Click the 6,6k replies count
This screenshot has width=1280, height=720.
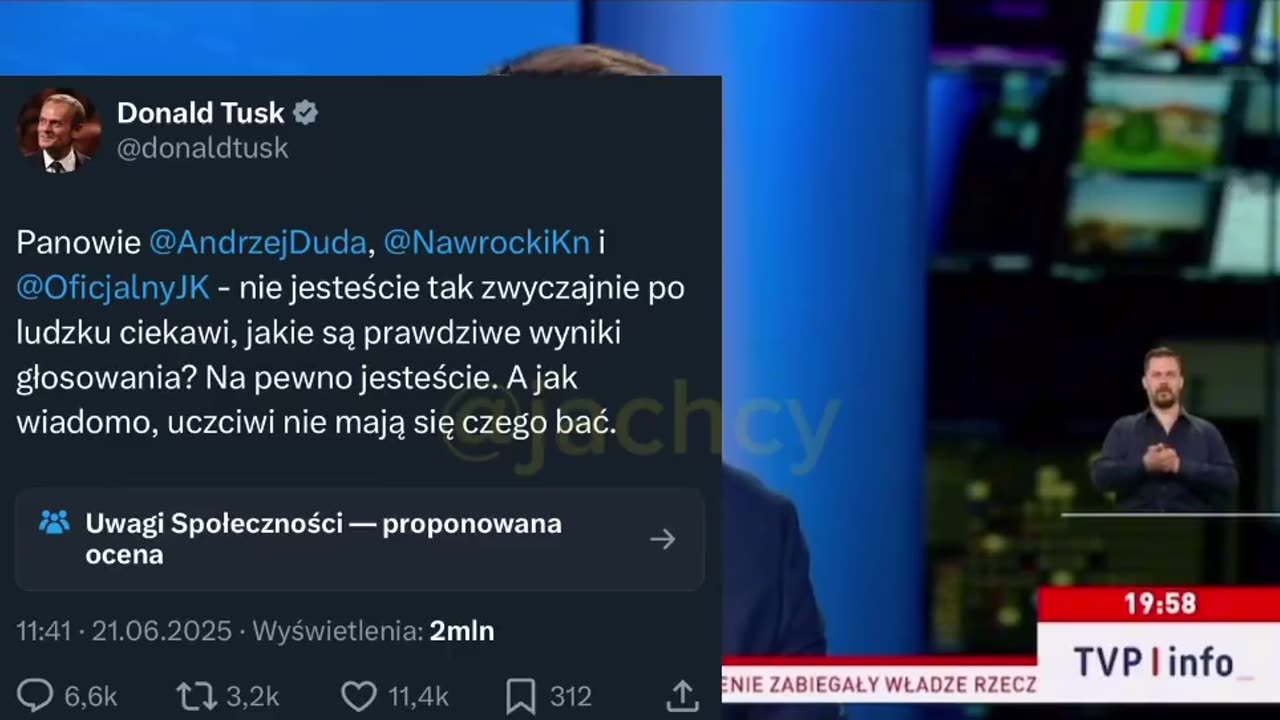pyautogui.click(x=91, y=696)
